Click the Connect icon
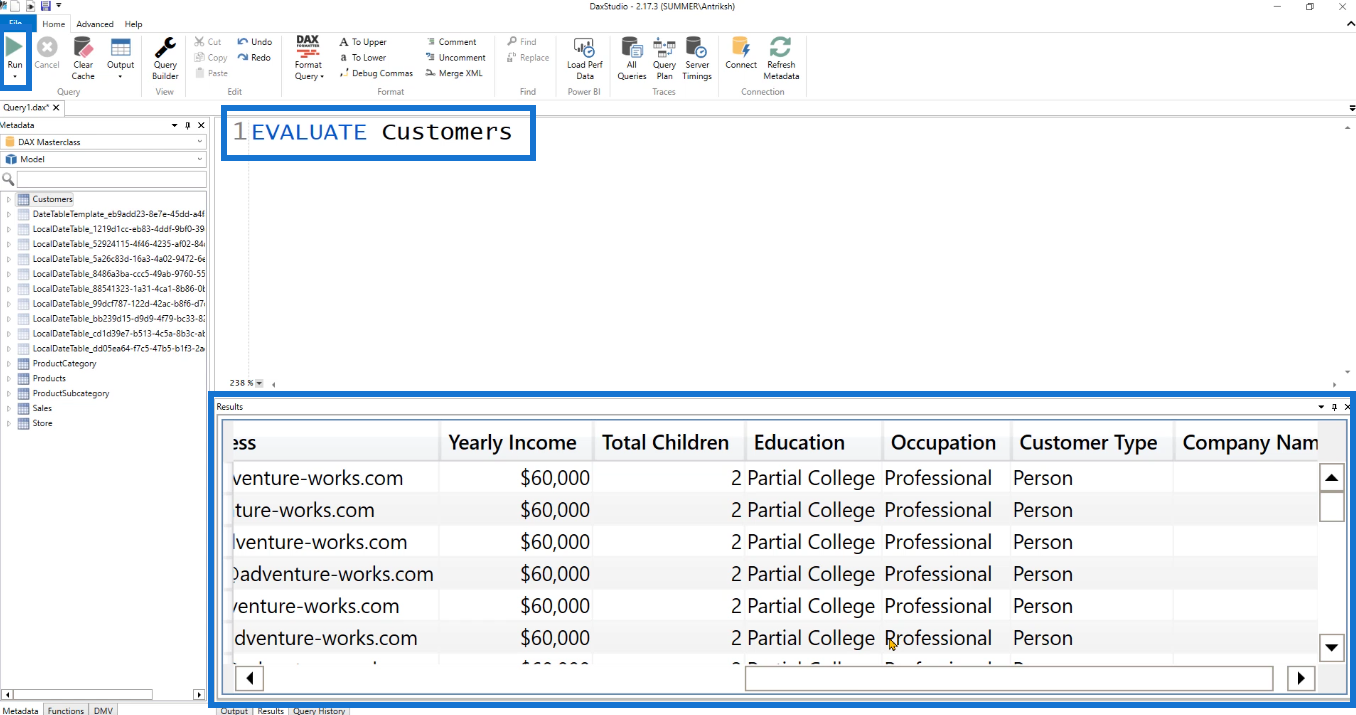The height and width of the screenshot is (715, 1356). tap(741, 53)
